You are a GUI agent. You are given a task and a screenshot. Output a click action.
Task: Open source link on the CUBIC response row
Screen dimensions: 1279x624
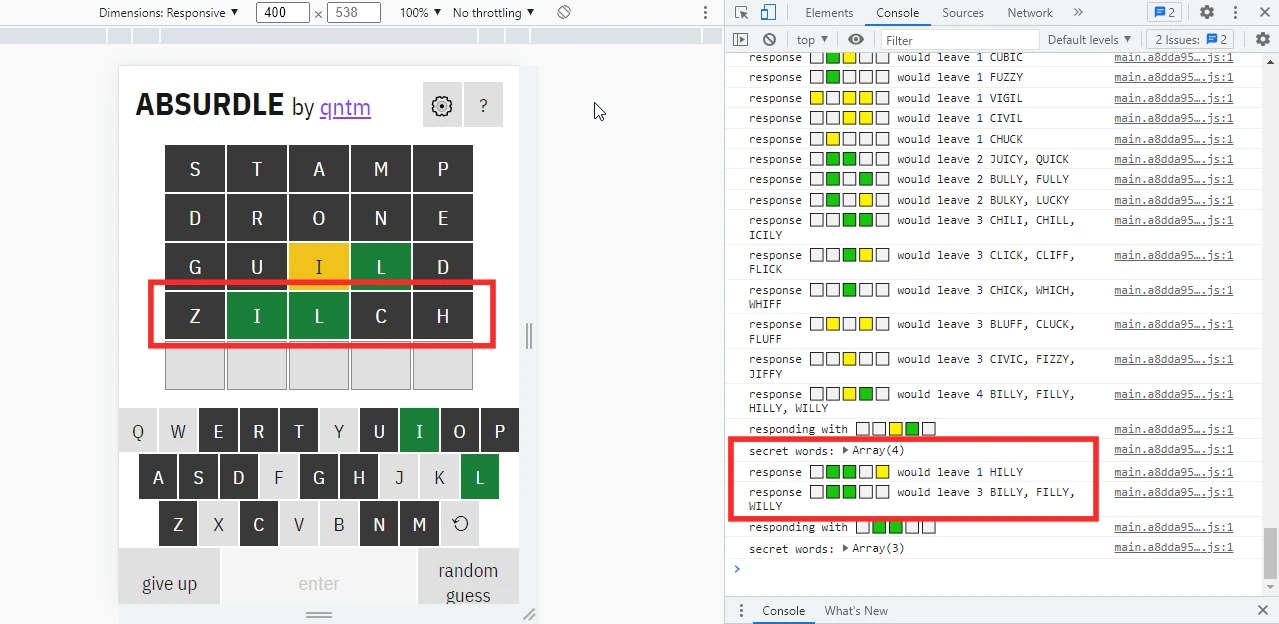(1174, 57)
